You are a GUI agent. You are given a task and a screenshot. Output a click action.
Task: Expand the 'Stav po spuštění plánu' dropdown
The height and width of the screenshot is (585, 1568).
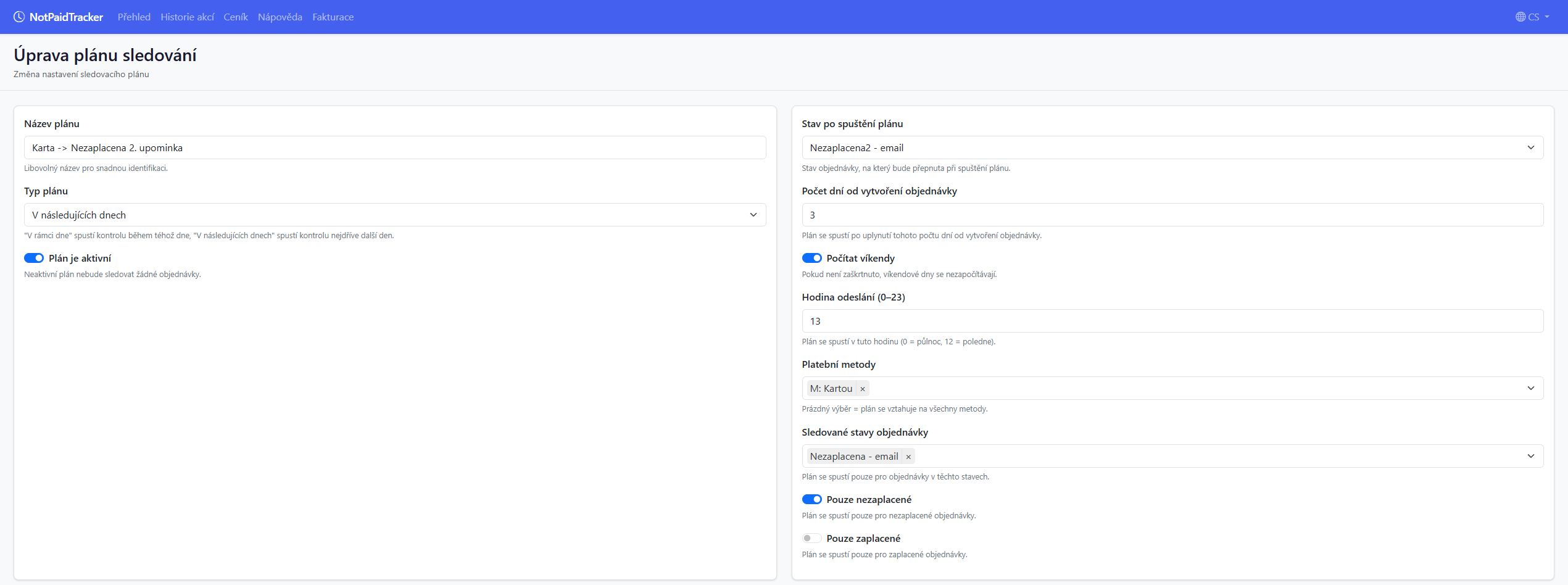click(x=1172, y=147)
